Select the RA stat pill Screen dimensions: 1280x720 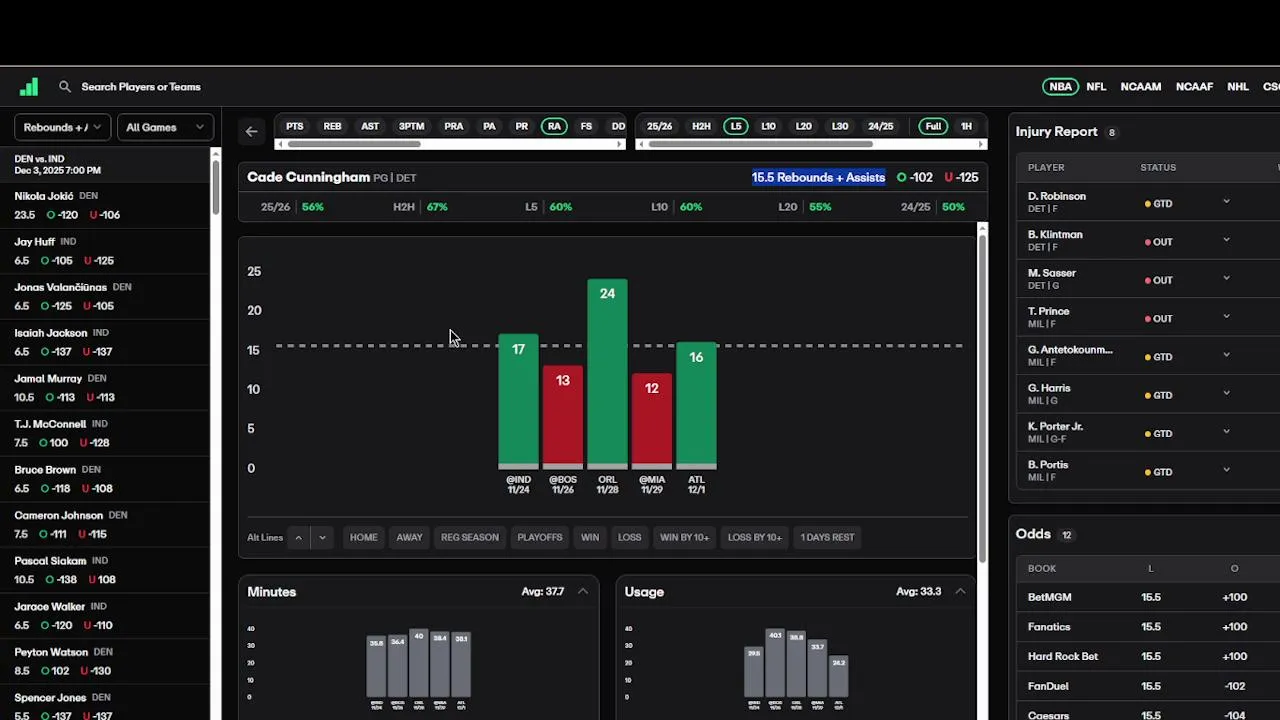[554, 127]
